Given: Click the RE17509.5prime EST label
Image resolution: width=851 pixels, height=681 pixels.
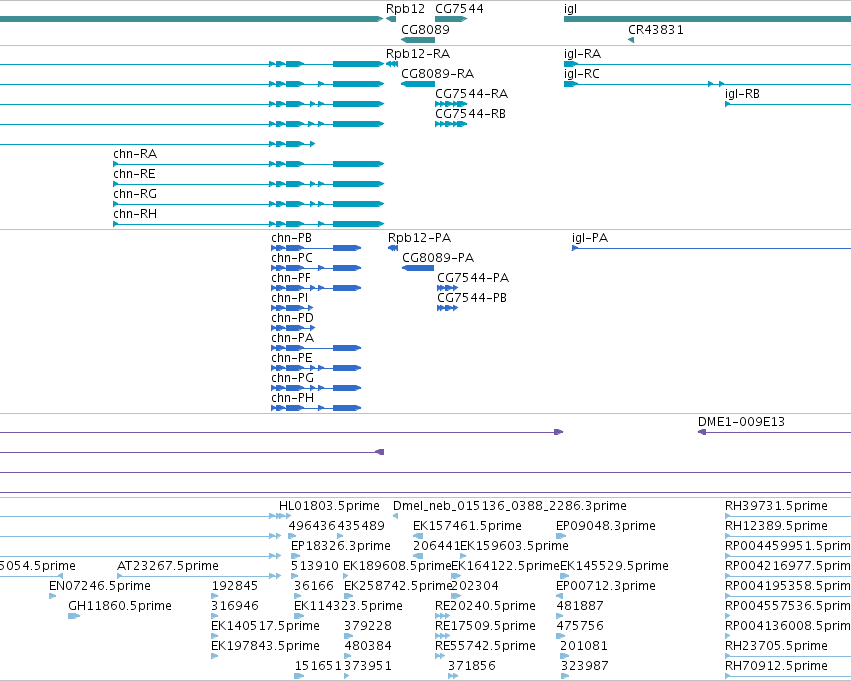Looking at the screenshot, I should point(485,626).
